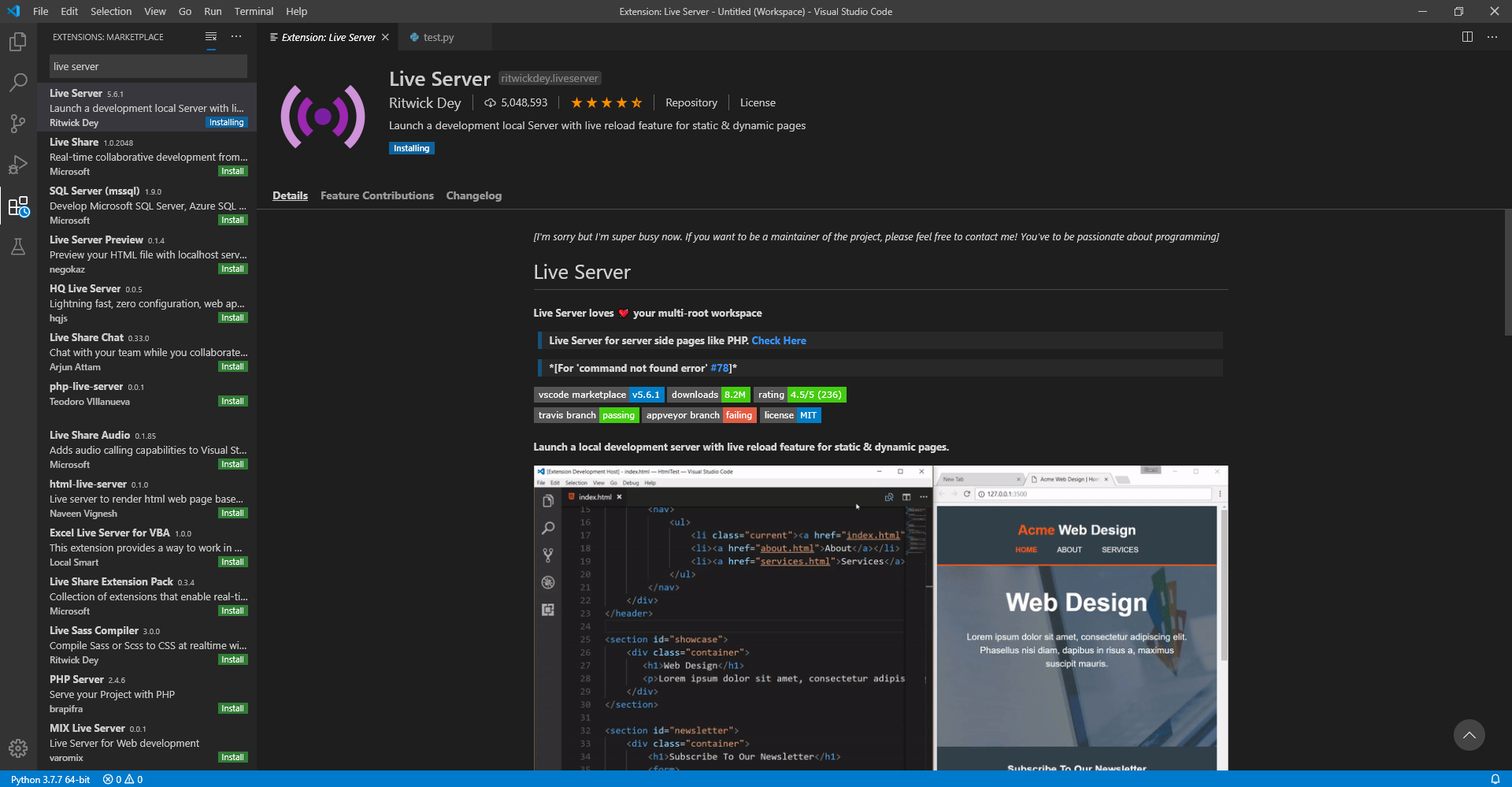The width and height of the screenshot is (1512, 787).
Task: Click the VS Code logo icon in title bar
Action: click(x=13, y=11)
